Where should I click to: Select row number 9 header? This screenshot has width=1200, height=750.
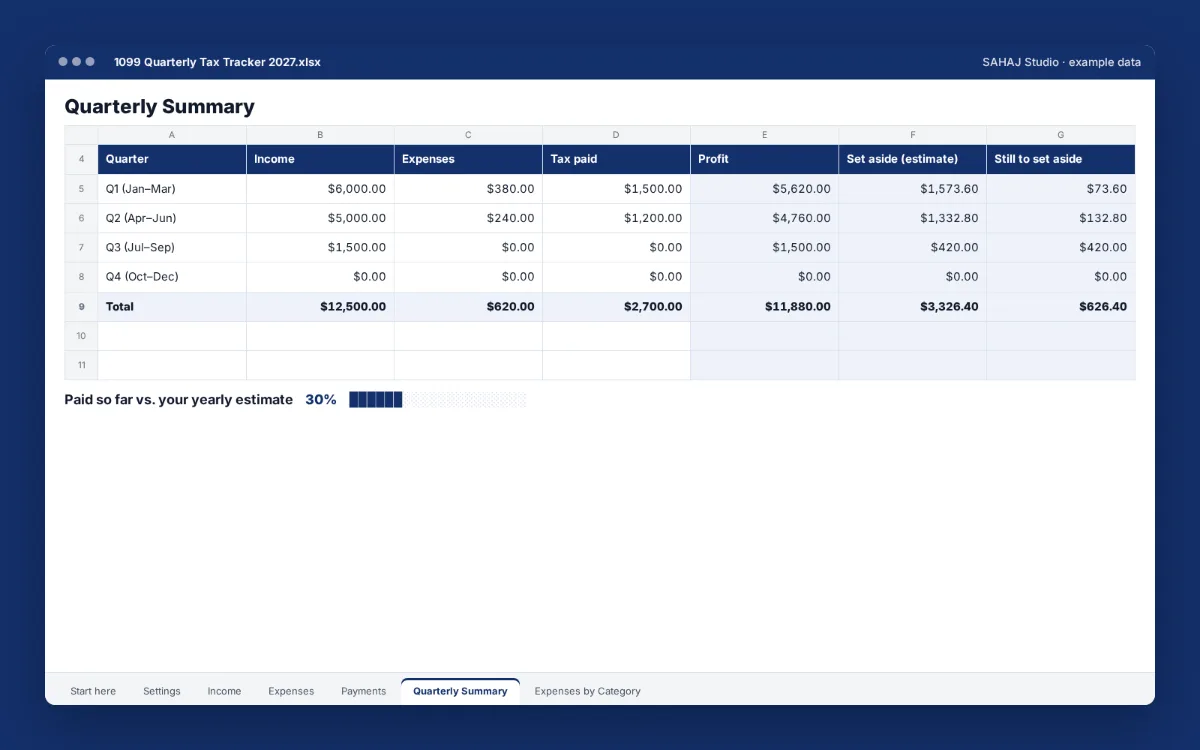[81, 307]
